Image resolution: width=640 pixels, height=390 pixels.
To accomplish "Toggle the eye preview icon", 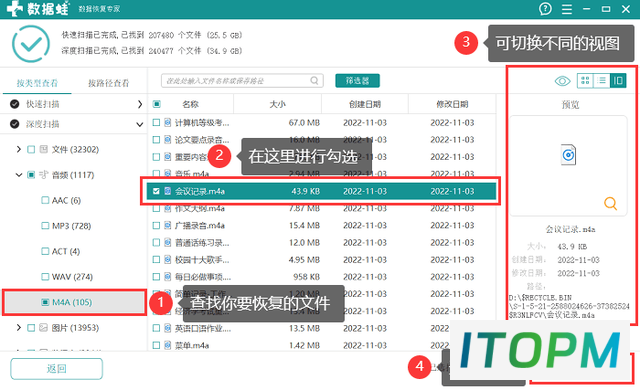I will click(x=562, y=81).
